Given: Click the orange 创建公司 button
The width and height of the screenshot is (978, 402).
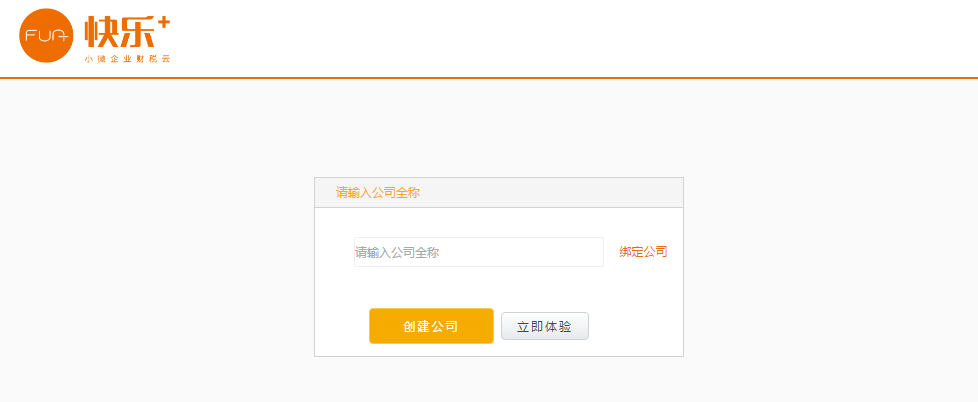Looking at the screenshot, I should pyautogui.click(x=431, y=326).
